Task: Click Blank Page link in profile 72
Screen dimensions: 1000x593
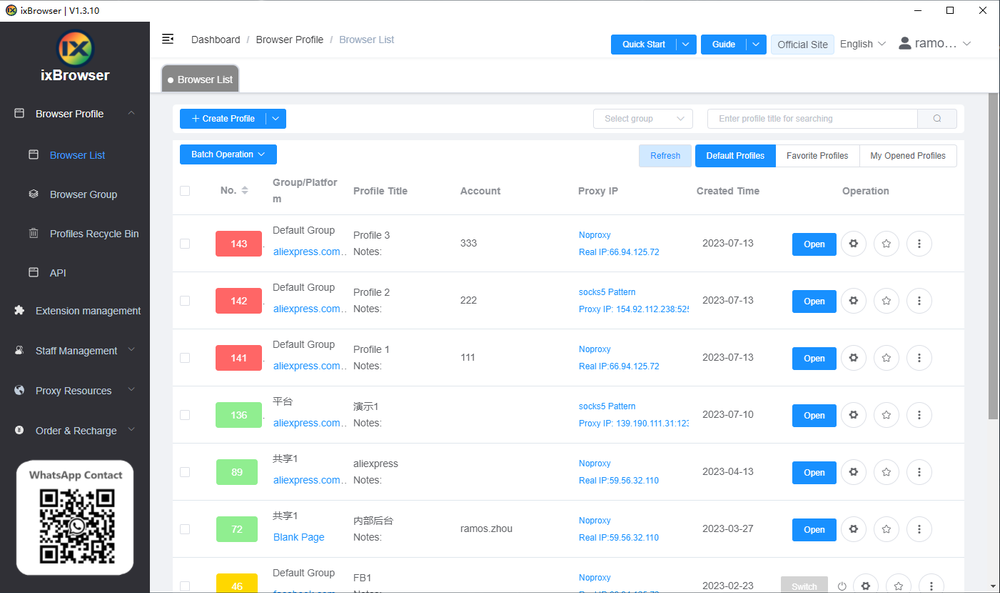Action: pyautogui.click(x=298, y=537)
